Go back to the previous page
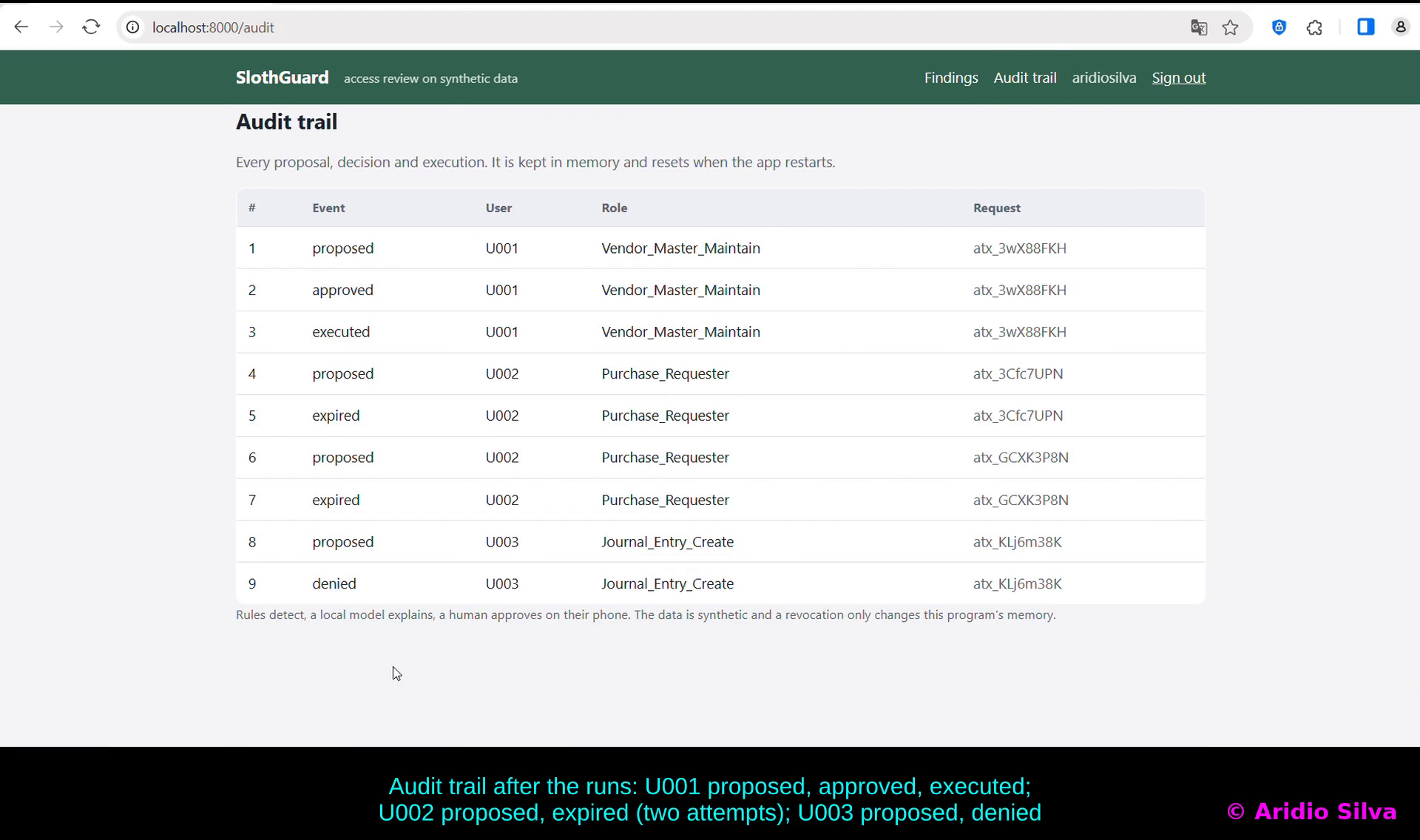Image resolution: width=1420 pixels, height=840 pixels. [21, 27]
